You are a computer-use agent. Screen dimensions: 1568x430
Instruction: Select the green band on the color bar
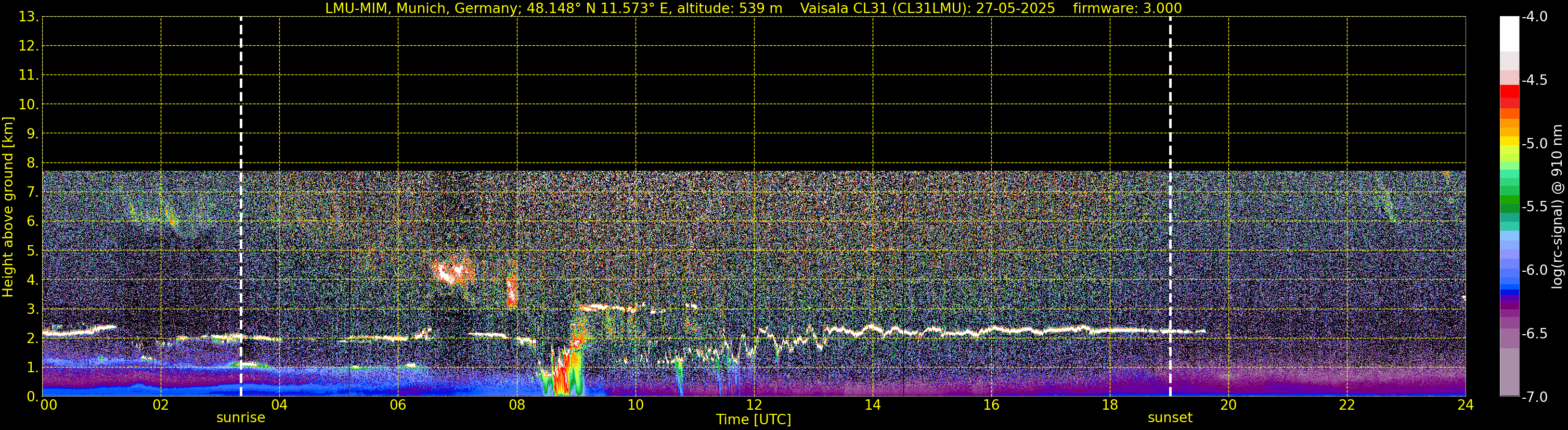[1509, 200]
